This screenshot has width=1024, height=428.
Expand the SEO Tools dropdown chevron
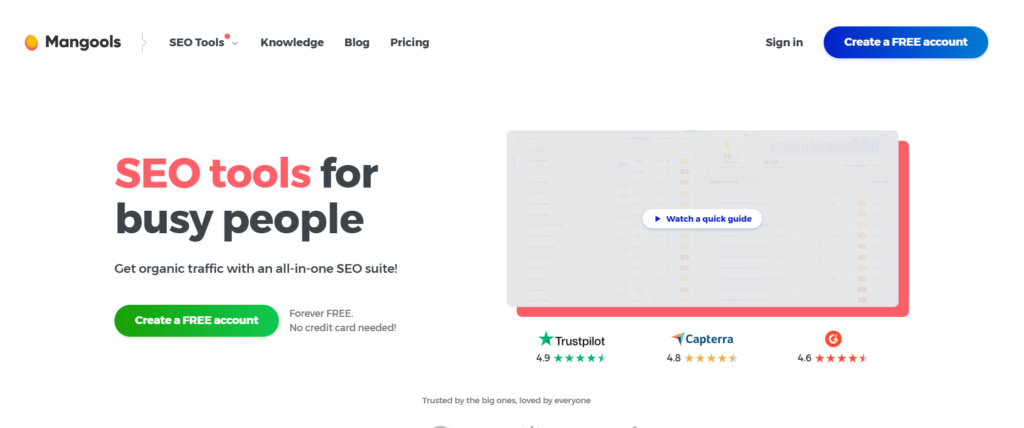click(235, 44)
